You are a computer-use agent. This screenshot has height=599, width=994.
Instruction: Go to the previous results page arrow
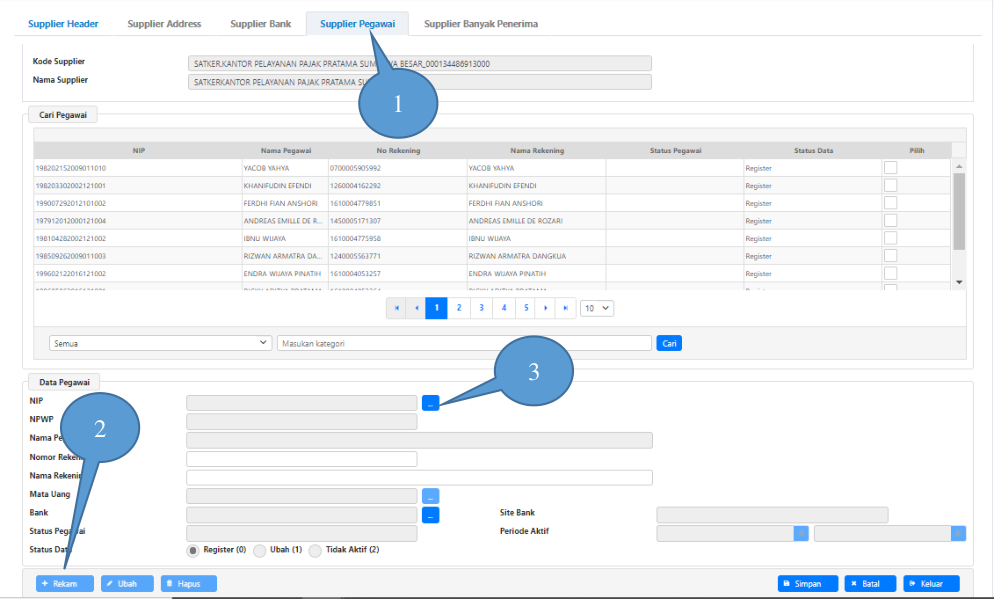pos(416,308)
